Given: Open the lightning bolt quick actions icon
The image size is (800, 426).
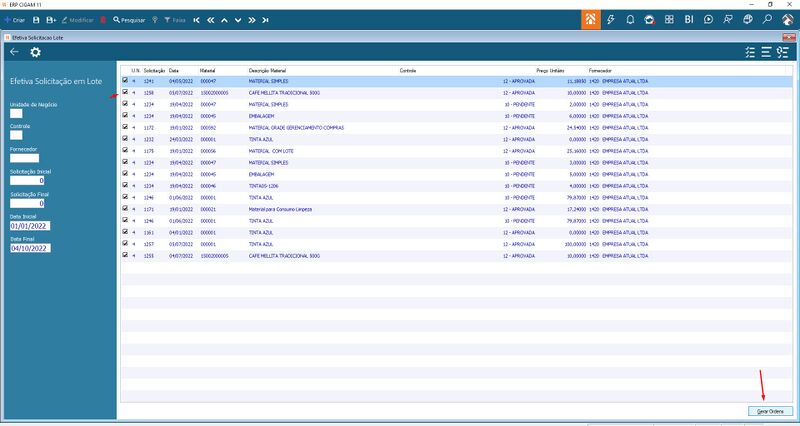Looking at the screenshot, I should (x=610, y=20).
